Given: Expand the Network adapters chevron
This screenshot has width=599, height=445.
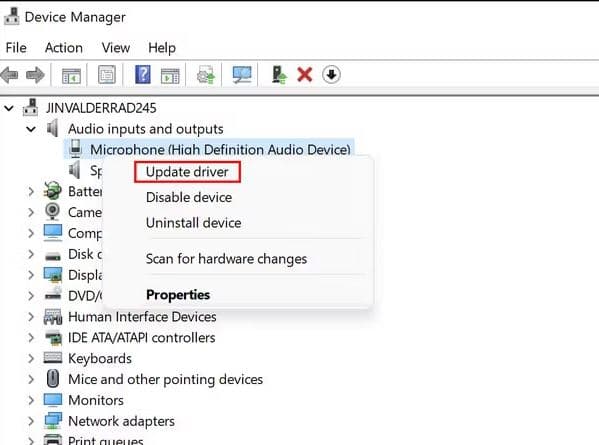Looking at the screenshot, I should point(31,421).
